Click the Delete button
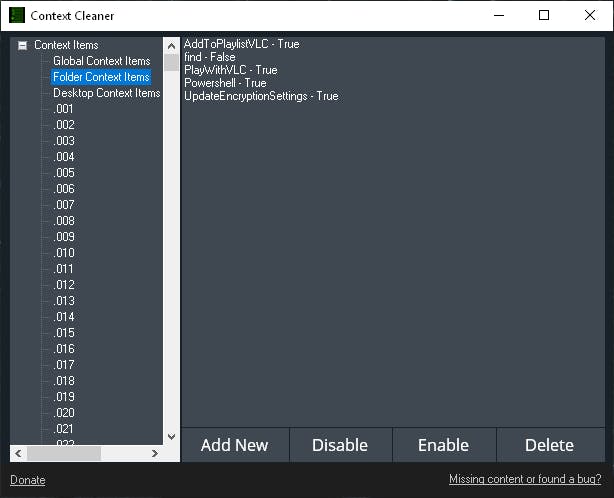Viewport: 614px width, 498px height. (549, 445)
